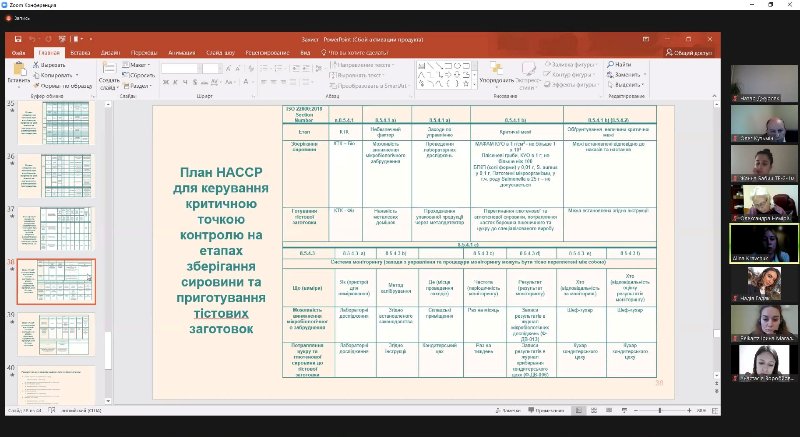Click the font name combo box
Screen dimensions: 800x437
point(180,68)
